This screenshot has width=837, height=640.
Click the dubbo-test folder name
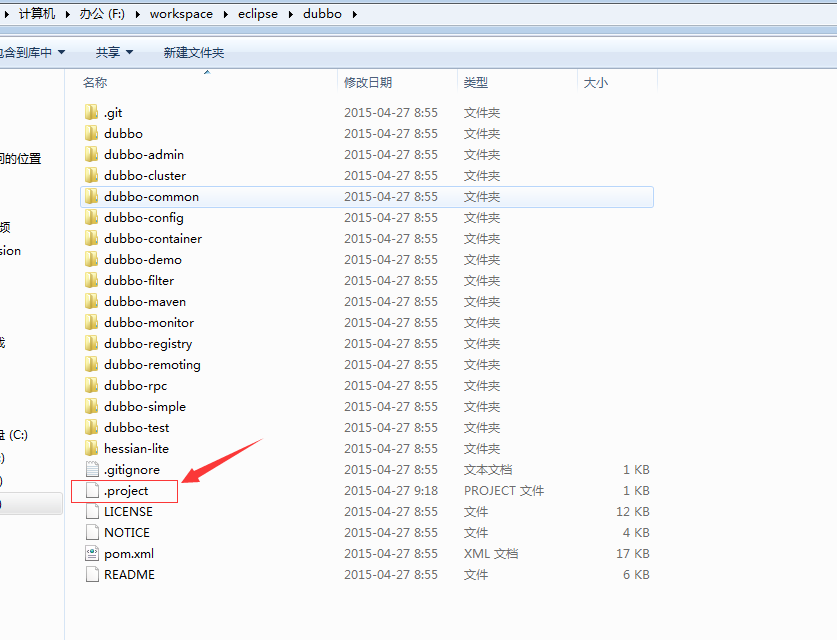tap(137, 427)
